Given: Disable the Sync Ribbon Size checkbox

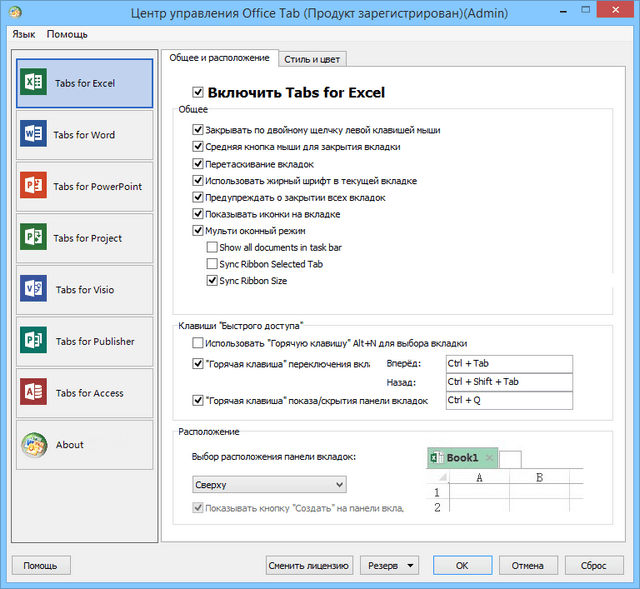Looking at the screenshot, I should pos(212,281).
